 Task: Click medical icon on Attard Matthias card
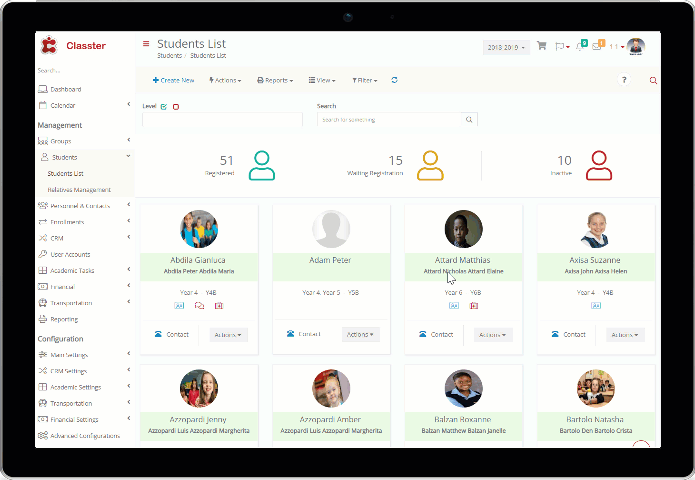coord(474,305)
